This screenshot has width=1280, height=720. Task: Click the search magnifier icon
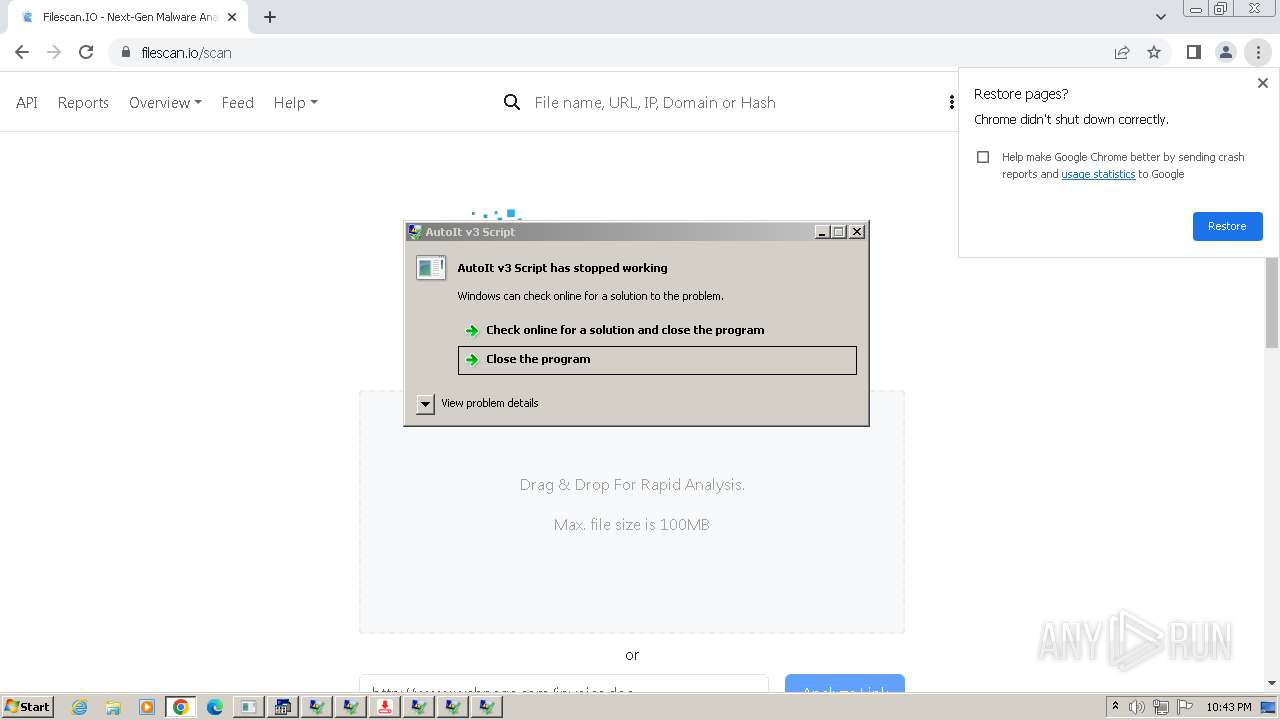pos(512,102)
